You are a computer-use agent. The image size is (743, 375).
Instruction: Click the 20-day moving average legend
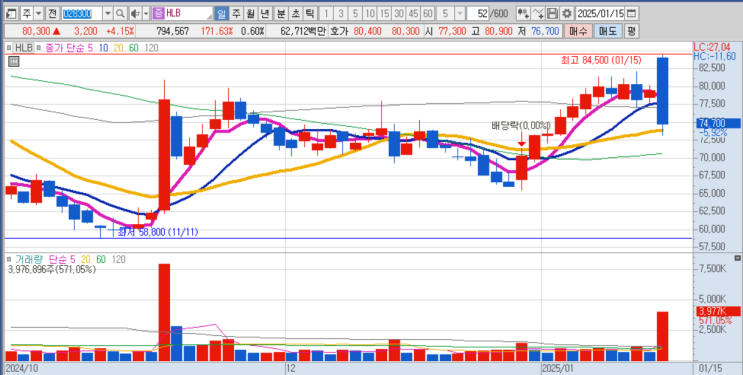118,47
